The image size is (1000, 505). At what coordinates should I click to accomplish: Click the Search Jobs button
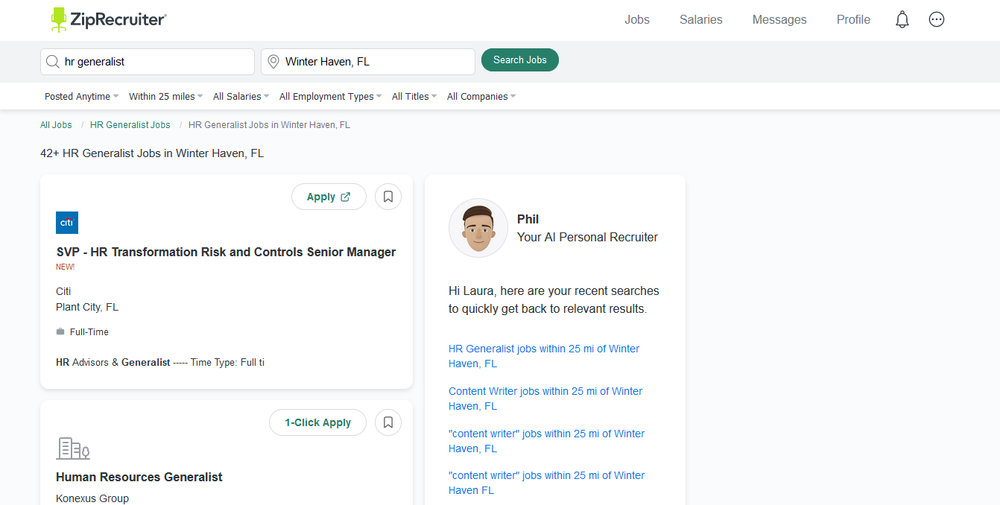(x=520, y=60)
